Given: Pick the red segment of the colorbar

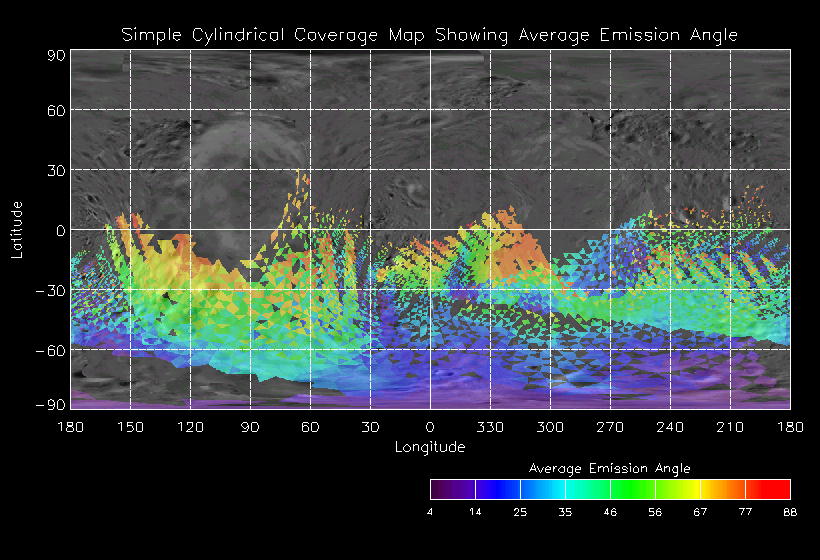Looking at the screenshot, I should [x=768, y=489].
